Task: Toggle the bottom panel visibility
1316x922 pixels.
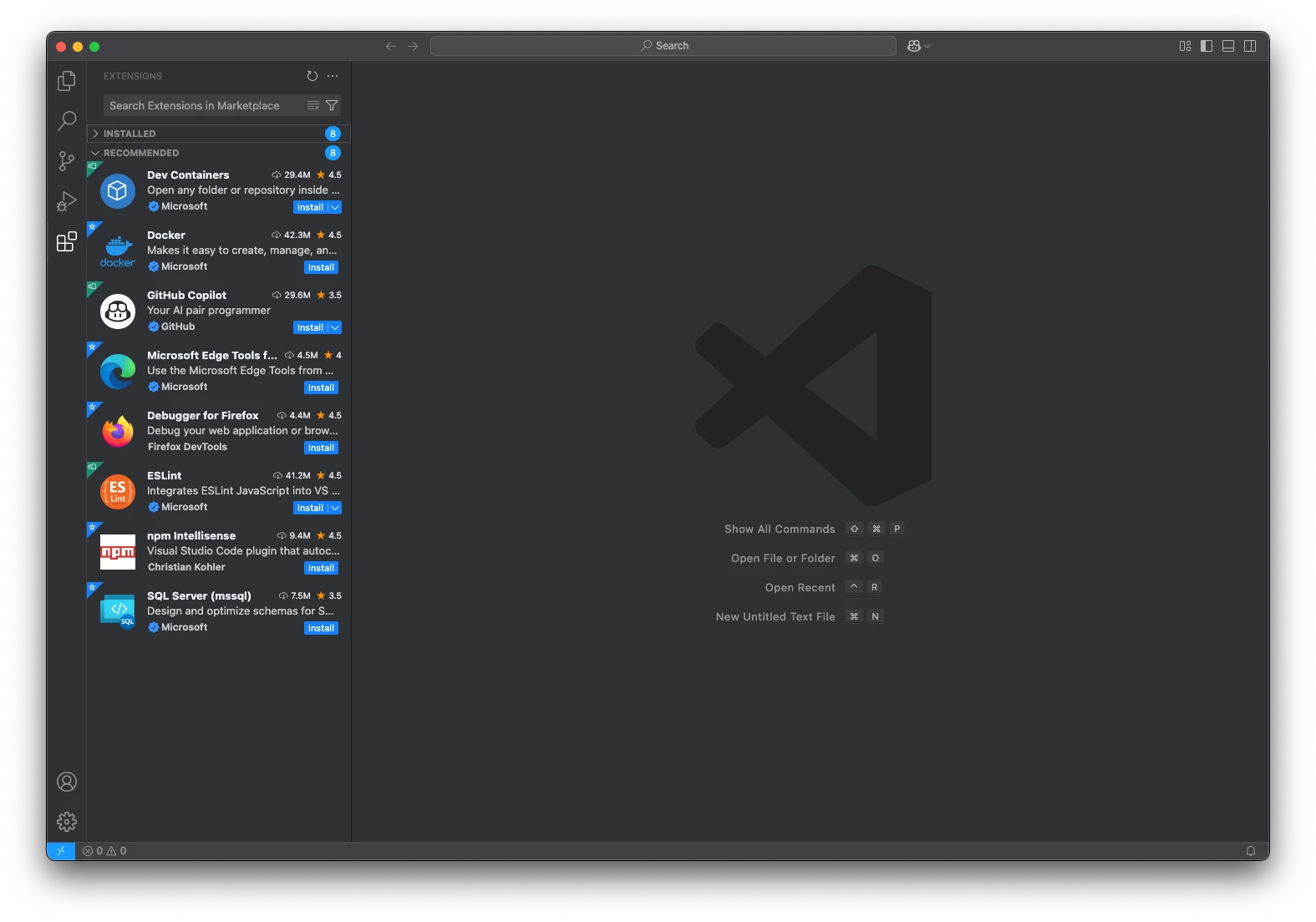Action: (1228, 46)
